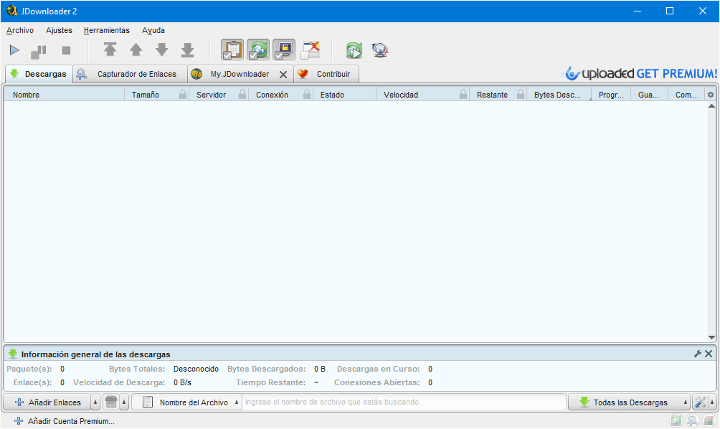The image size is (720, 429).
Task: Close the My.JDownloader tab
Action: coord(283,74)
